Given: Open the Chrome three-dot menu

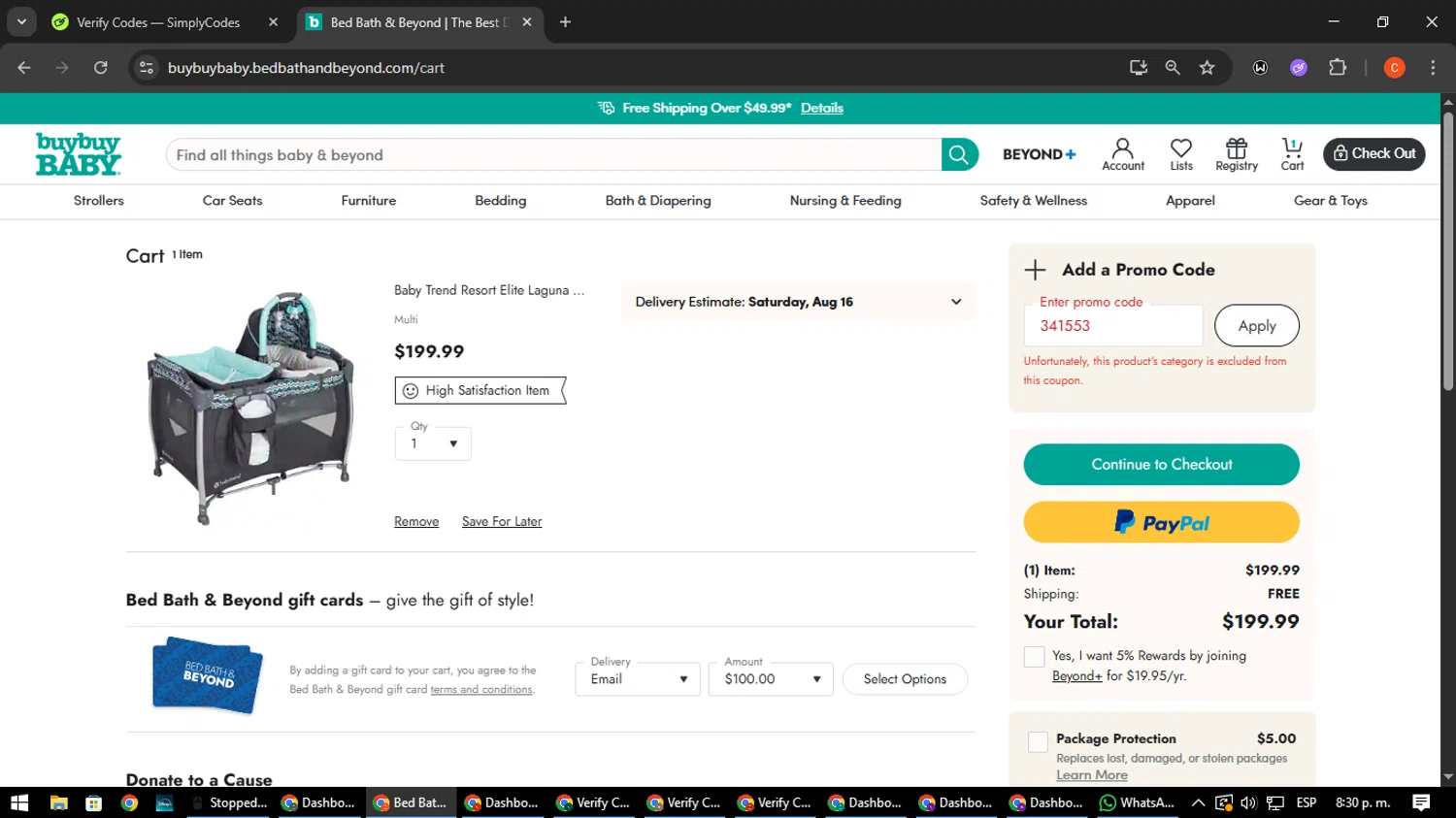Looking at the screenshot, I should pos(1433,68).
